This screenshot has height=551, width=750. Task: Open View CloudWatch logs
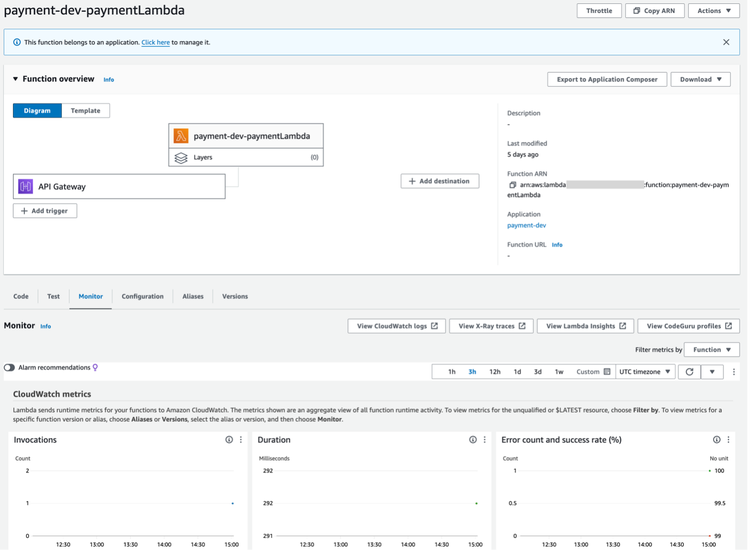pyautogui.click(x=397, y=326)
